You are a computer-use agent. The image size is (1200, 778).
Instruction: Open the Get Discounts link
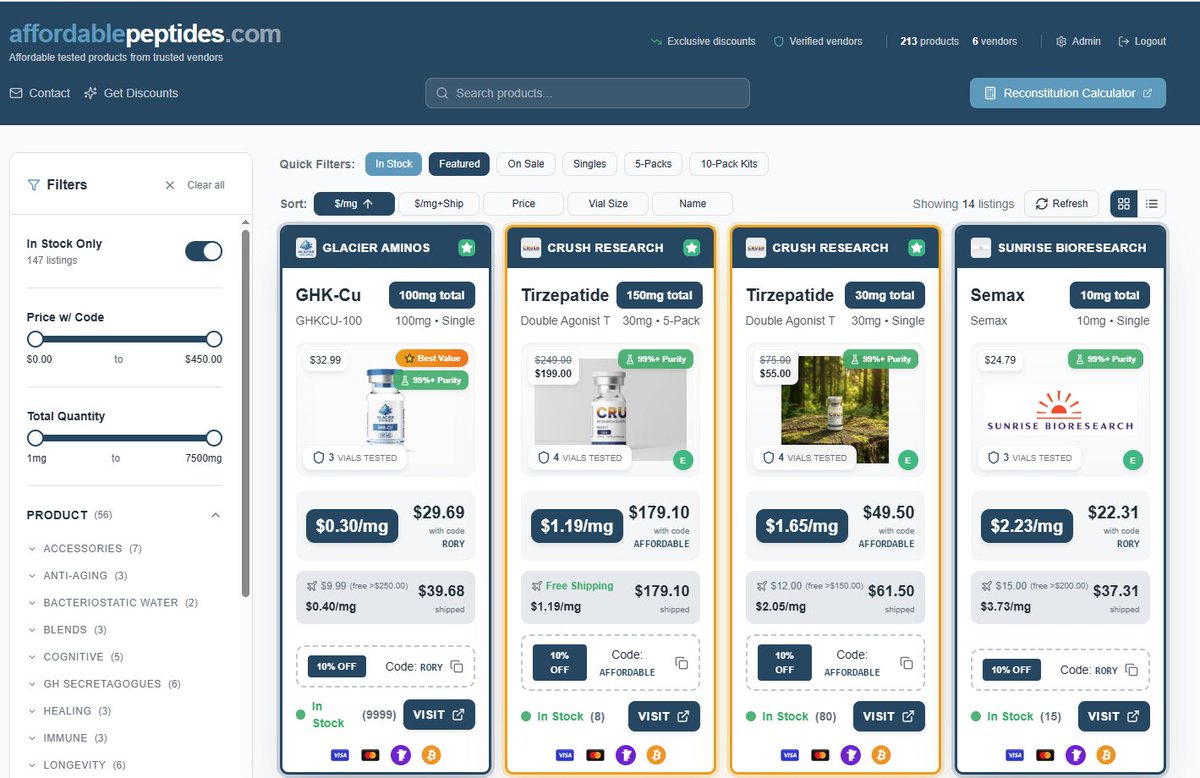pyautogui.click(x=131, y=93)
